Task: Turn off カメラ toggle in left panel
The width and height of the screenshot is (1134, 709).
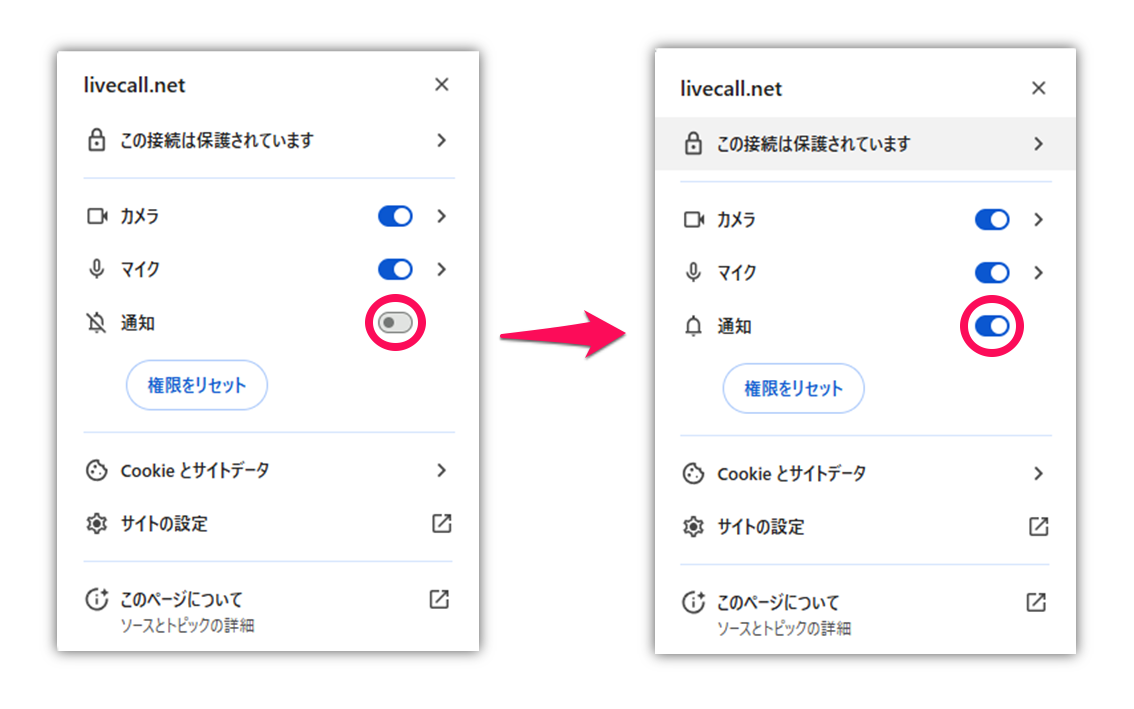Action: (x=396, y=216)
